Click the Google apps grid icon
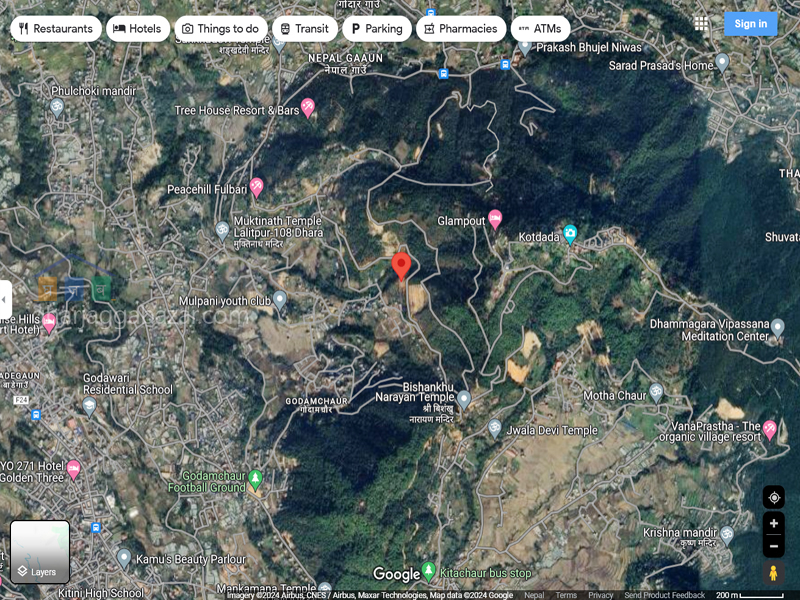800x600 pixels. click(701, 23)
